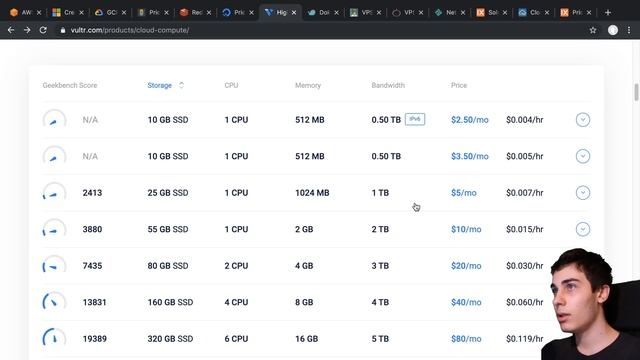This screenshot has height=360, width=640.
Task: Go back to the previous page
Action: [11, 30]
